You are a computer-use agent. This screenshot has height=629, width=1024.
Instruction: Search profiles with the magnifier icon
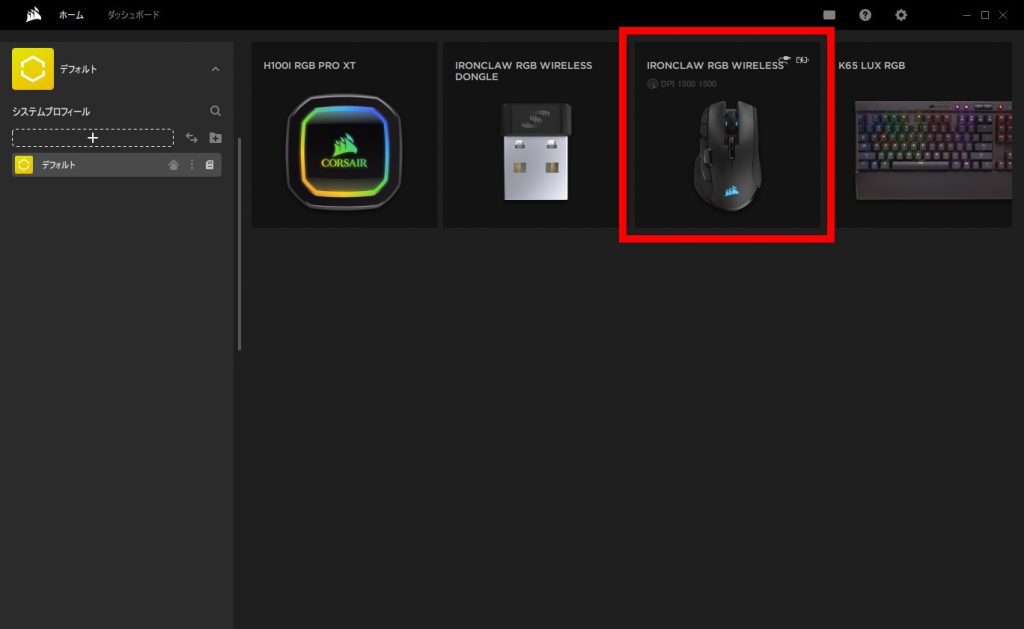[216, 111]
